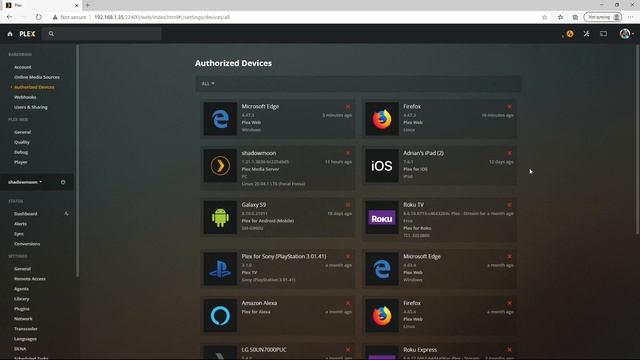The width and height of the screenshot is (640, 360).
Task: Click the Roku Express device name
Action: (x=420, y=350)
